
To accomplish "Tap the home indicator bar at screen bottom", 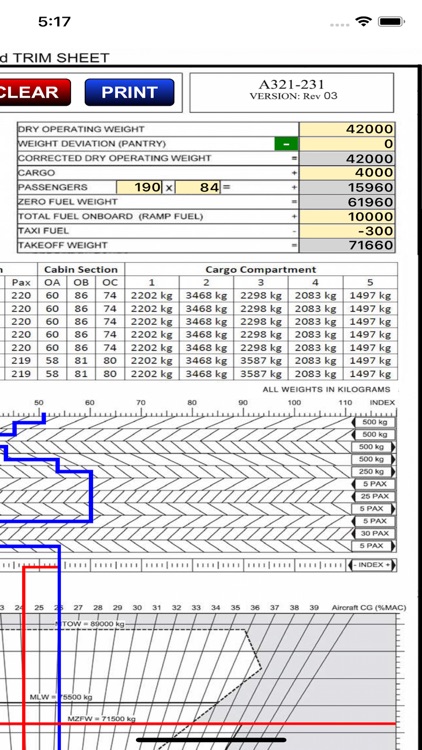I will (x=211, y=740).
